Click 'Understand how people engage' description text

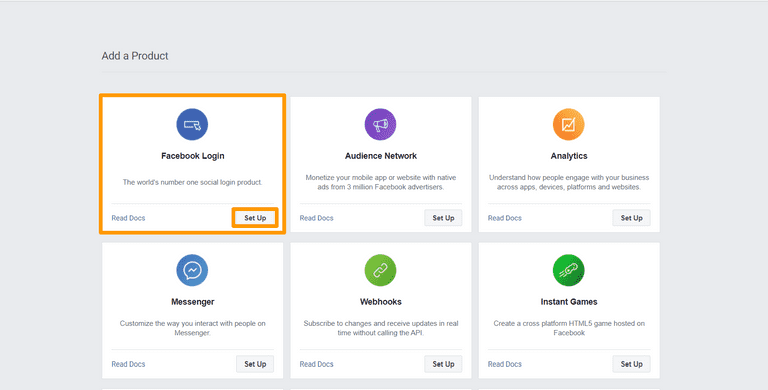click(x=569, y=182)
